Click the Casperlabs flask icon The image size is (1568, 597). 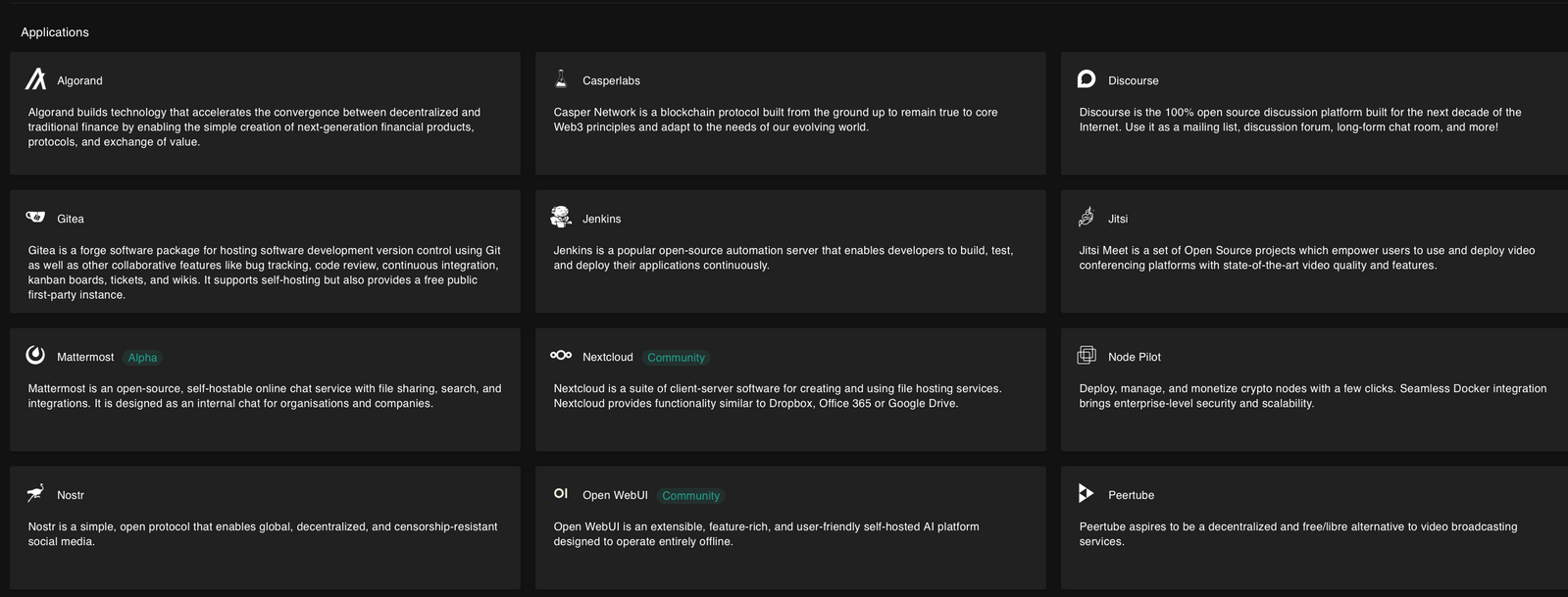coord(561,79)
